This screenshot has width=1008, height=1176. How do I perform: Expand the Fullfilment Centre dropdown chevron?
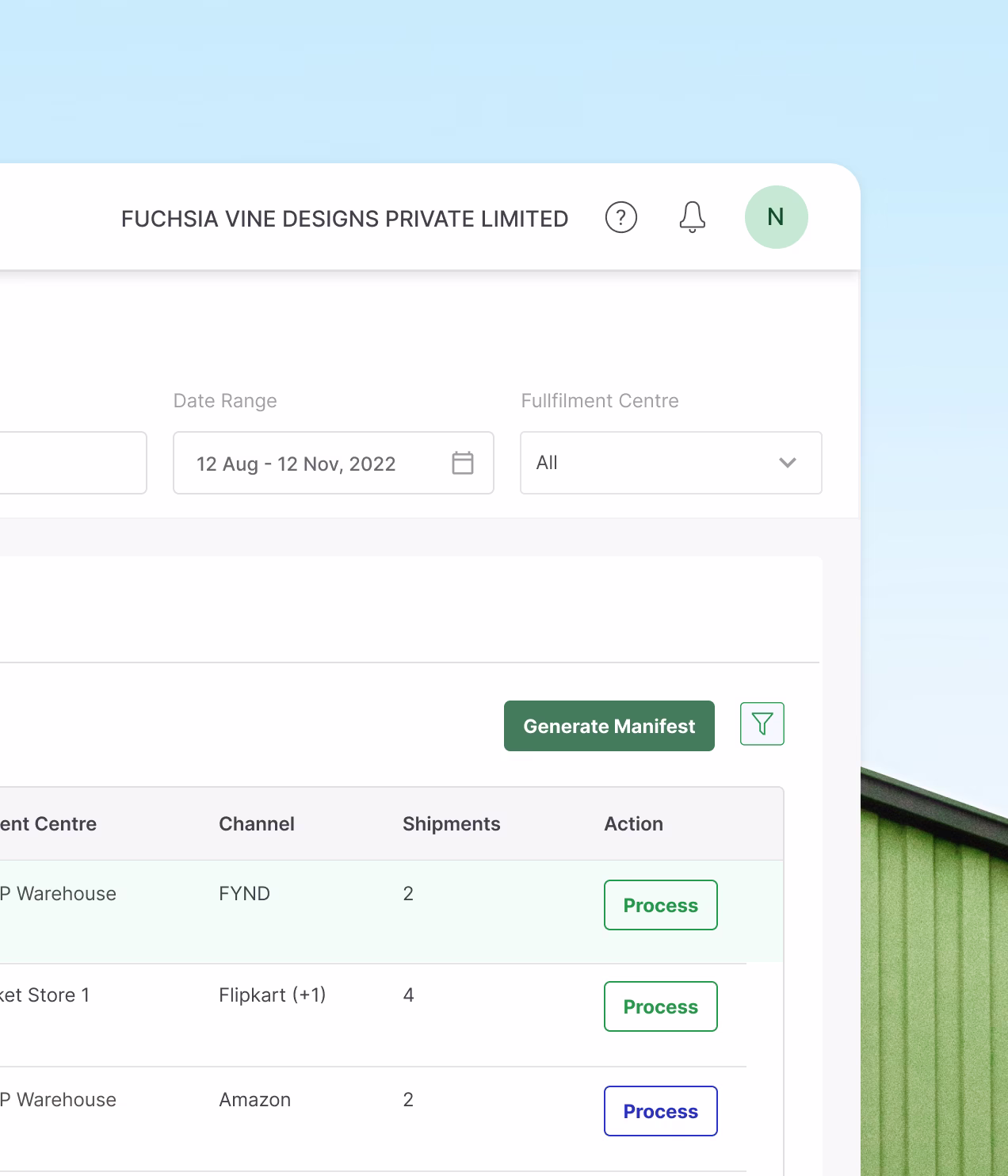point(787,463)
